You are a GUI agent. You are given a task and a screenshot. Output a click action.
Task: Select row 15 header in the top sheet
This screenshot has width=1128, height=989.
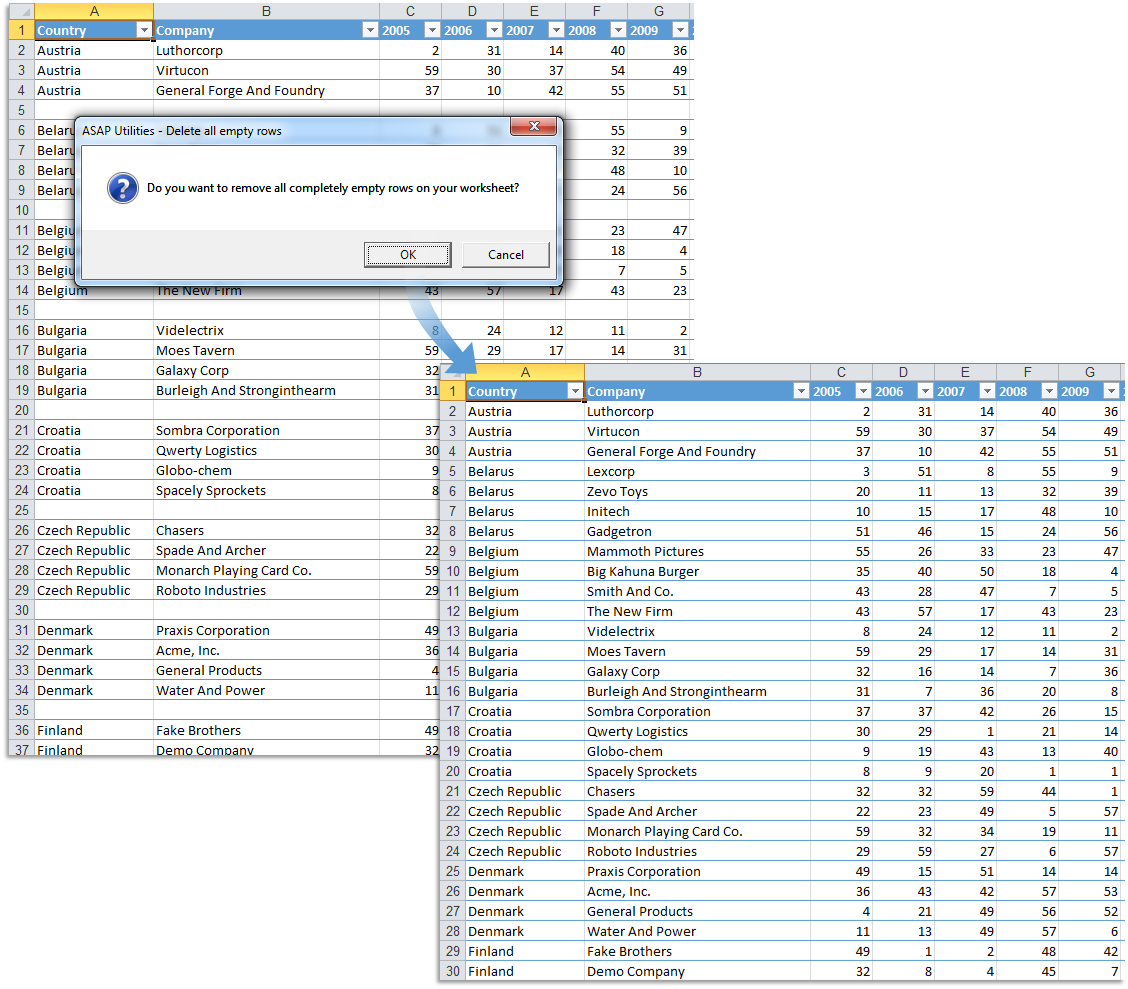pos(22,310)
